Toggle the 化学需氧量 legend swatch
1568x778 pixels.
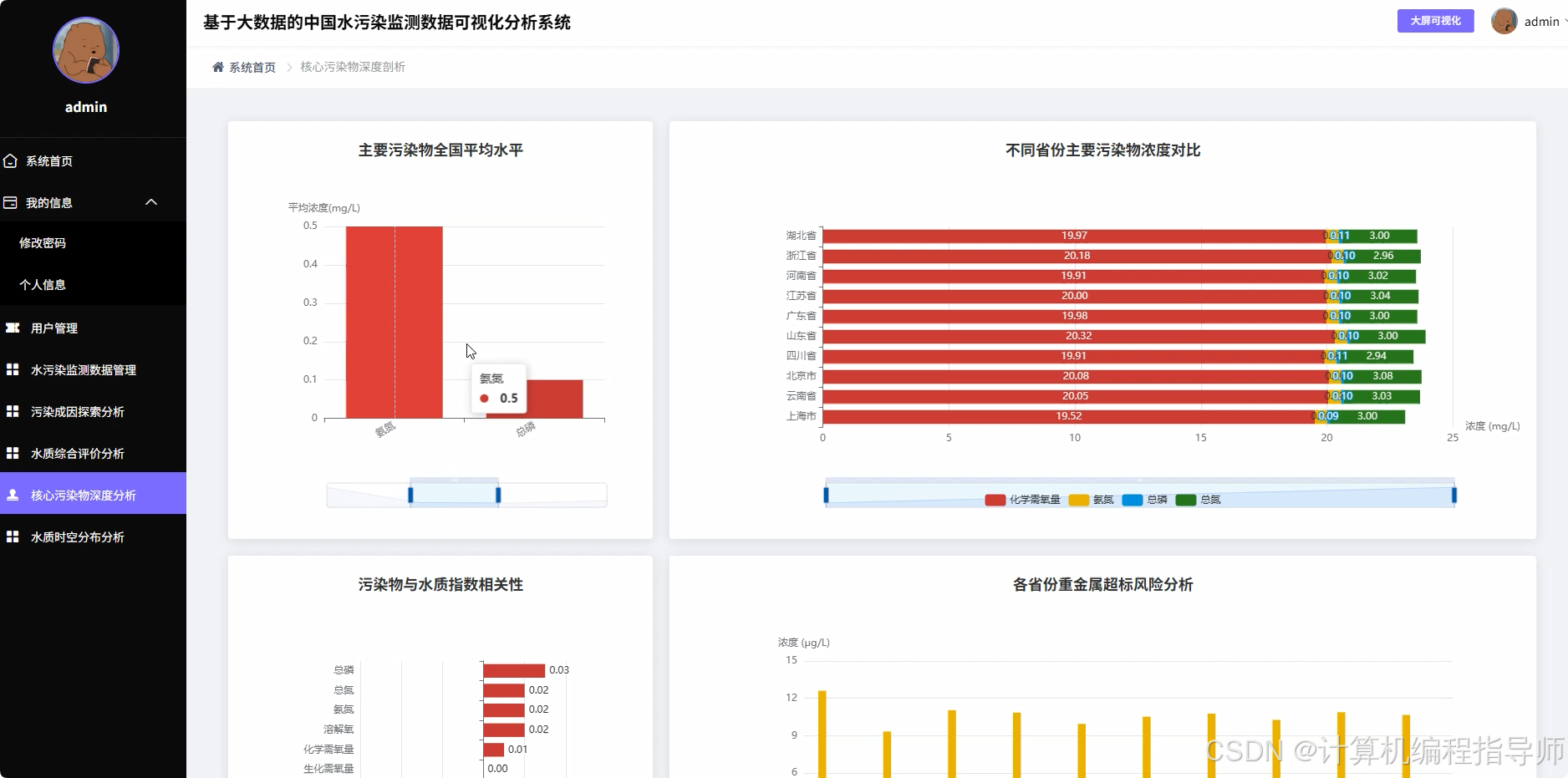995,500
